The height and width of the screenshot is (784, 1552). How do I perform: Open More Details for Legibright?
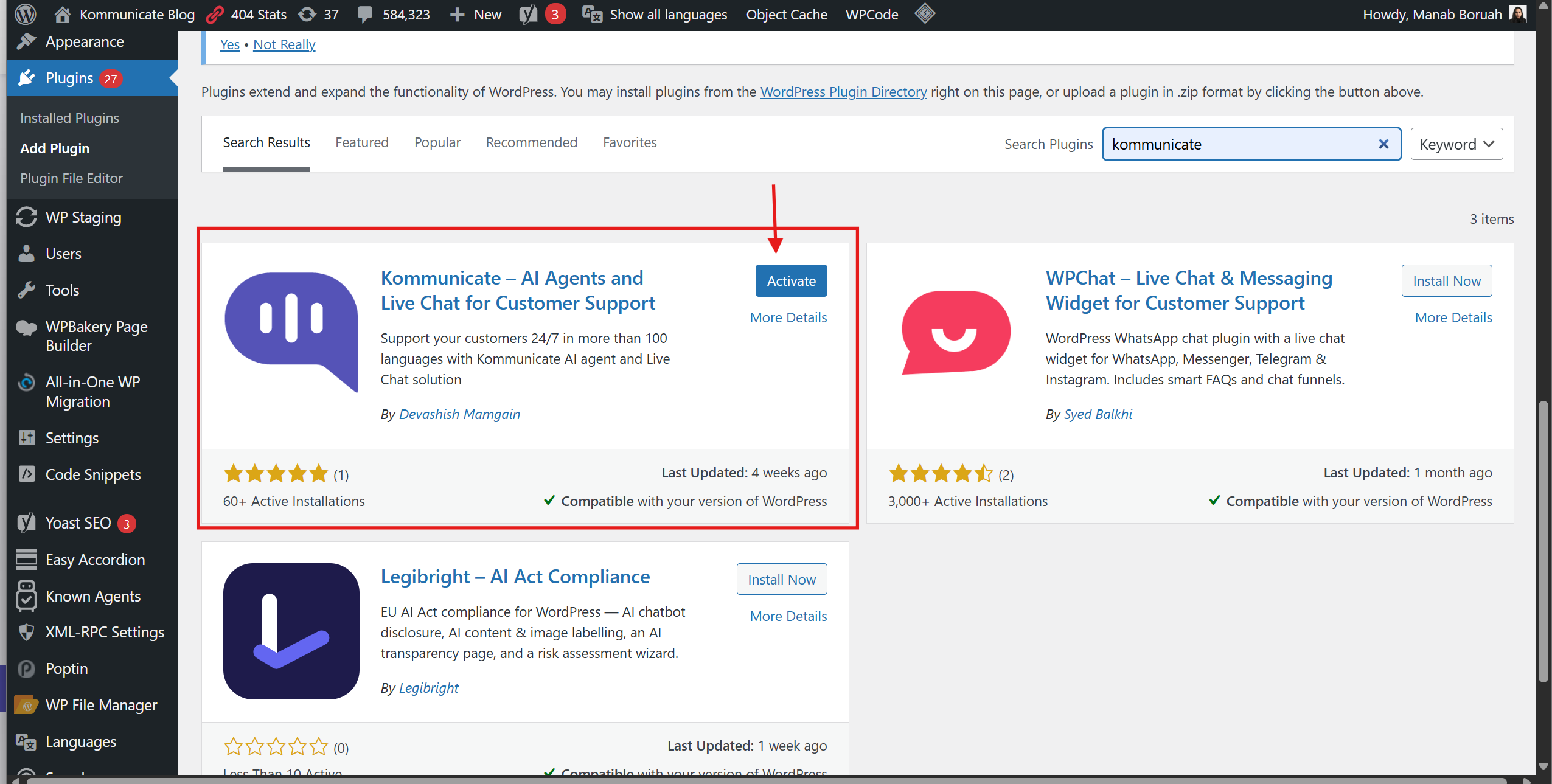(x=788, y=616)
